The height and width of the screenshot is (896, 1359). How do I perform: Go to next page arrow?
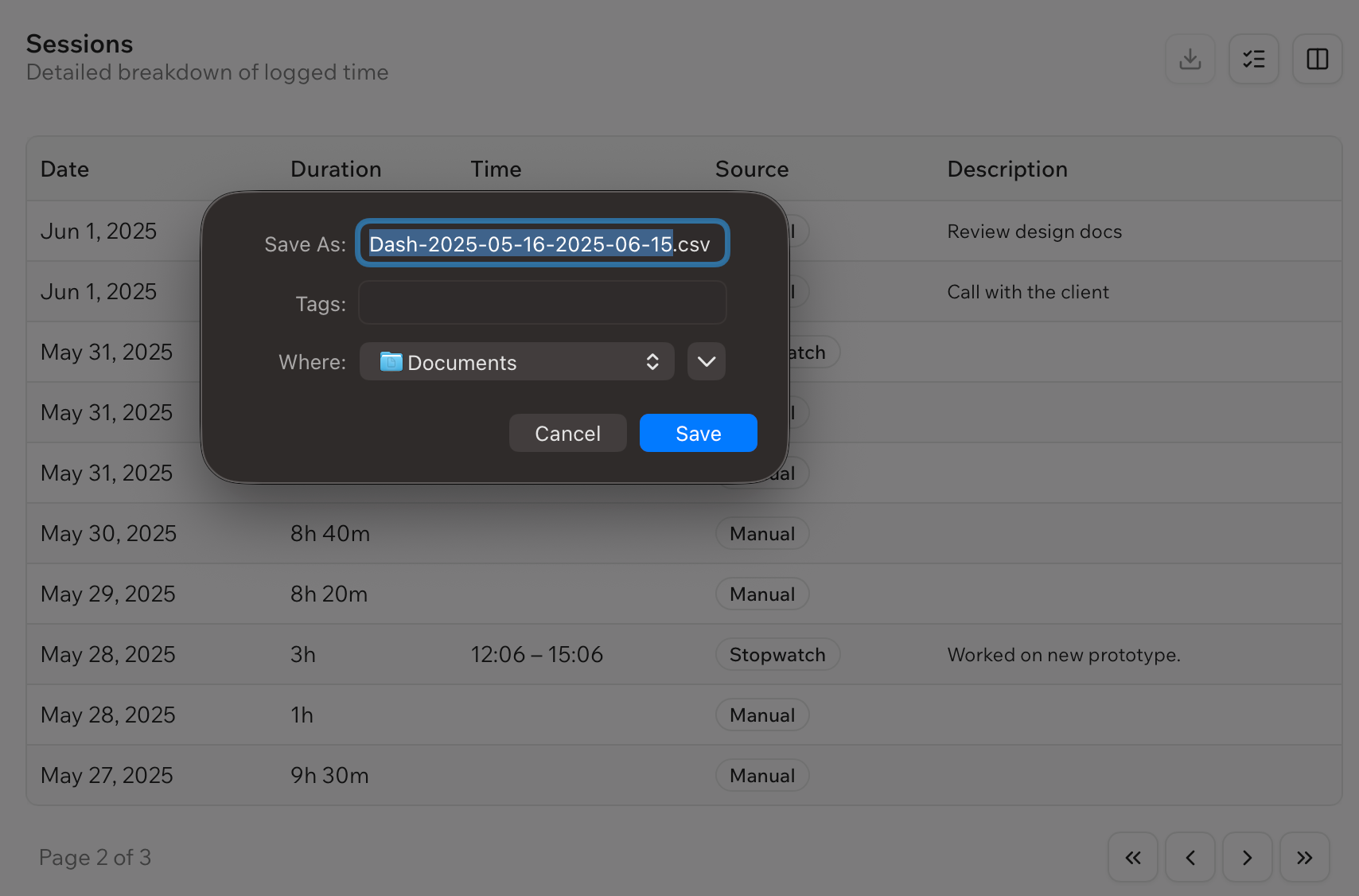coord(1247,857)
